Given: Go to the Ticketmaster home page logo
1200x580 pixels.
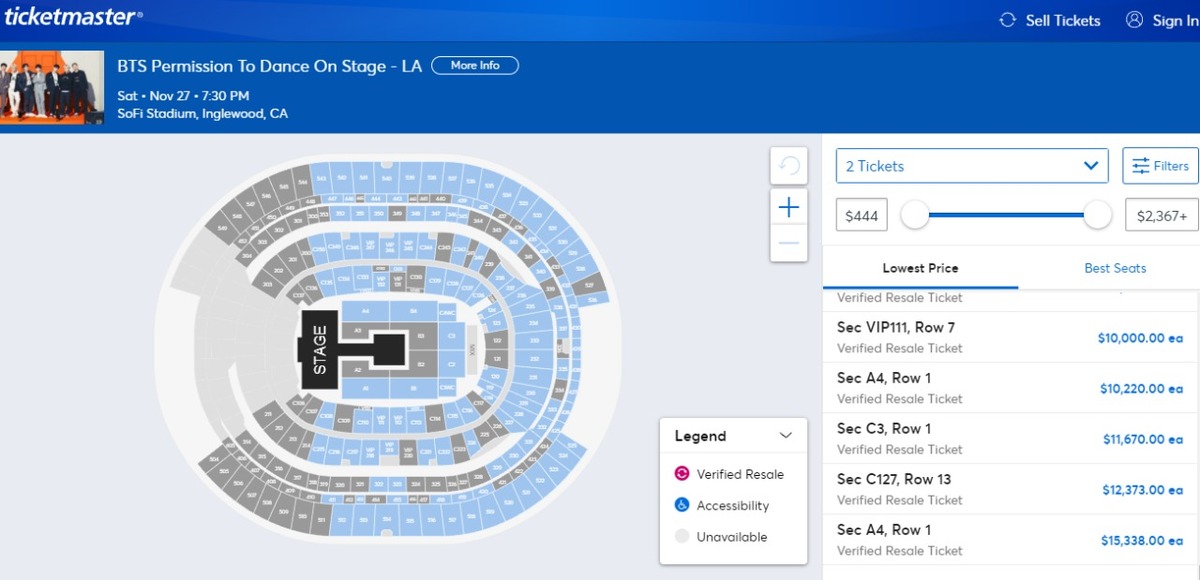Looking at the screenshot, I should click(72, 17).
